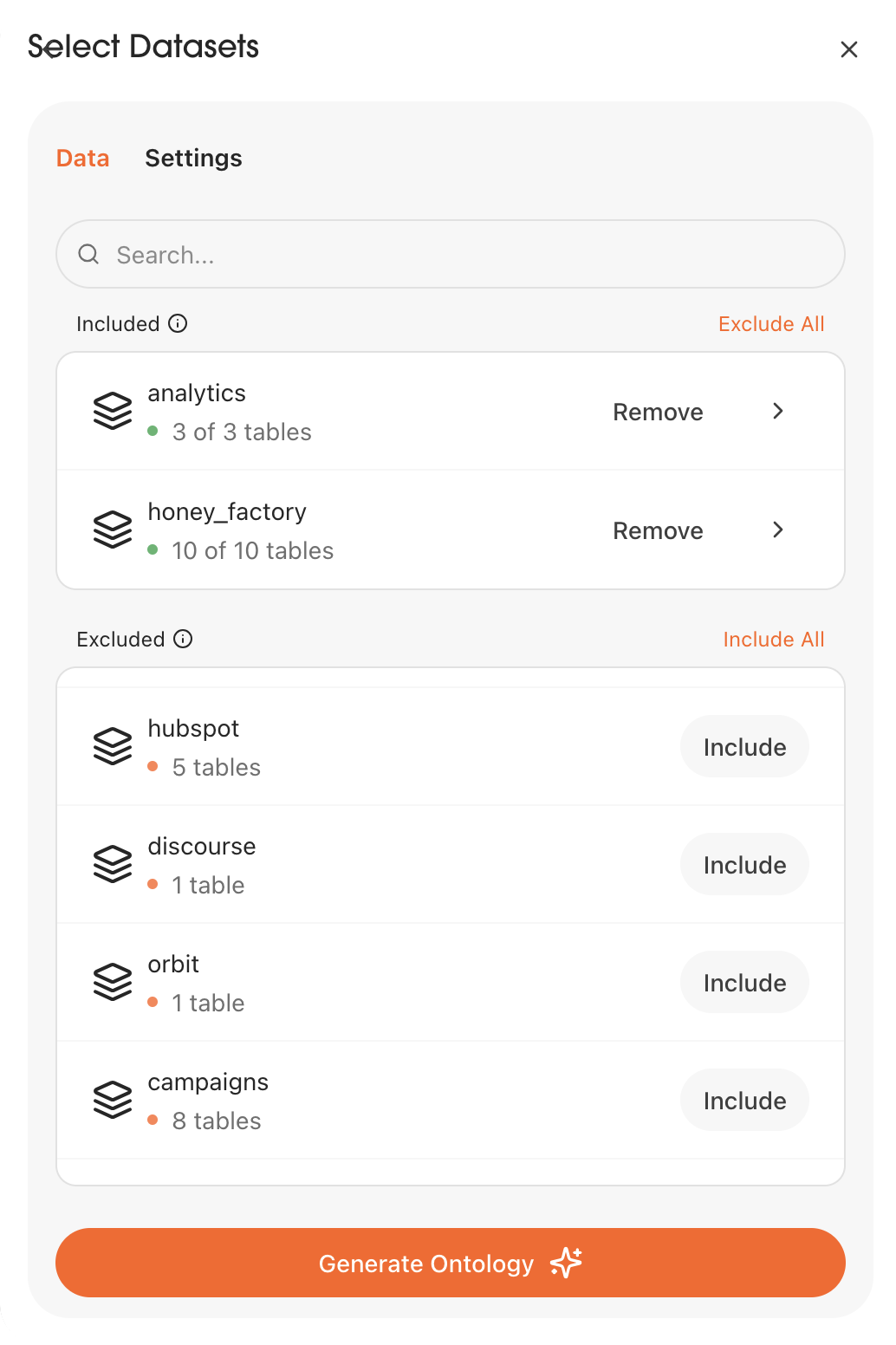Click the Excluded section label
Screen dimensions: 896x1345
coord(120,640)
